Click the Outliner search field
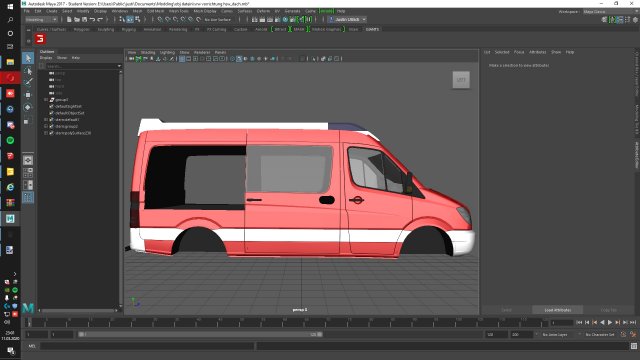The height and width of the screenshot is (360, 640). 82,66
